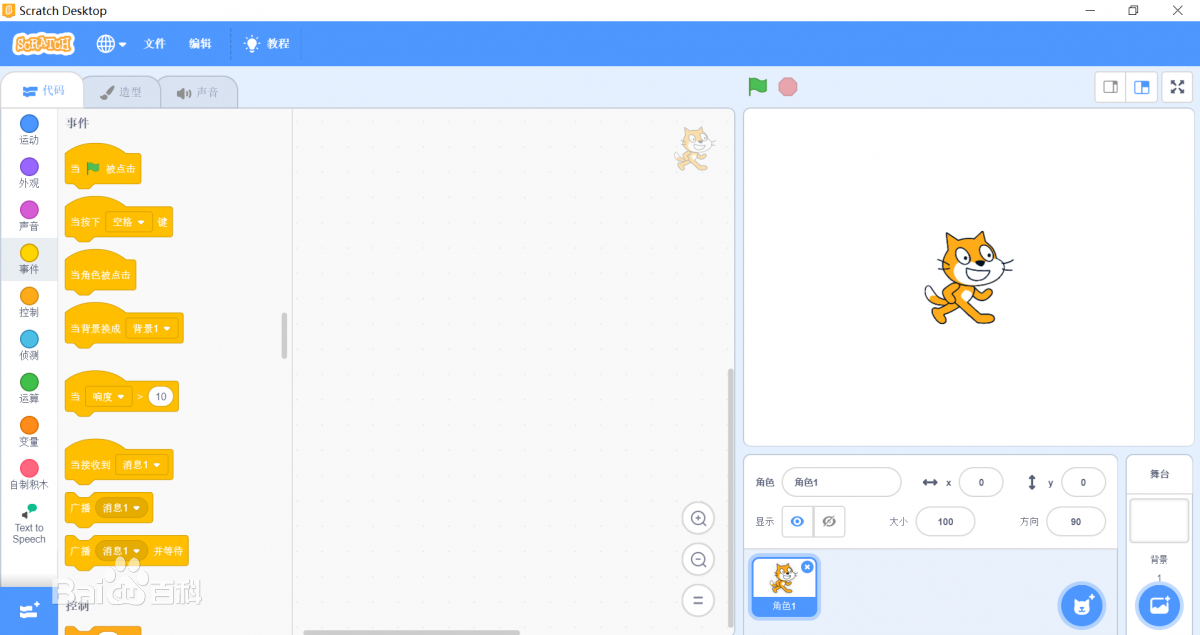Show the sprite using eye icon
Screen dimensions: 1200x635
click(797, 521)
